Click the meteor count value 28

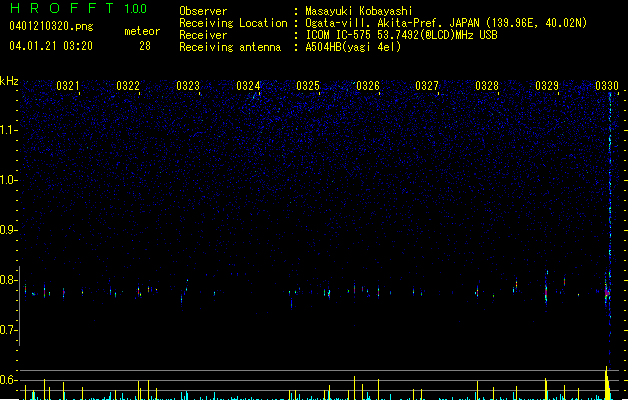[145, 46]
